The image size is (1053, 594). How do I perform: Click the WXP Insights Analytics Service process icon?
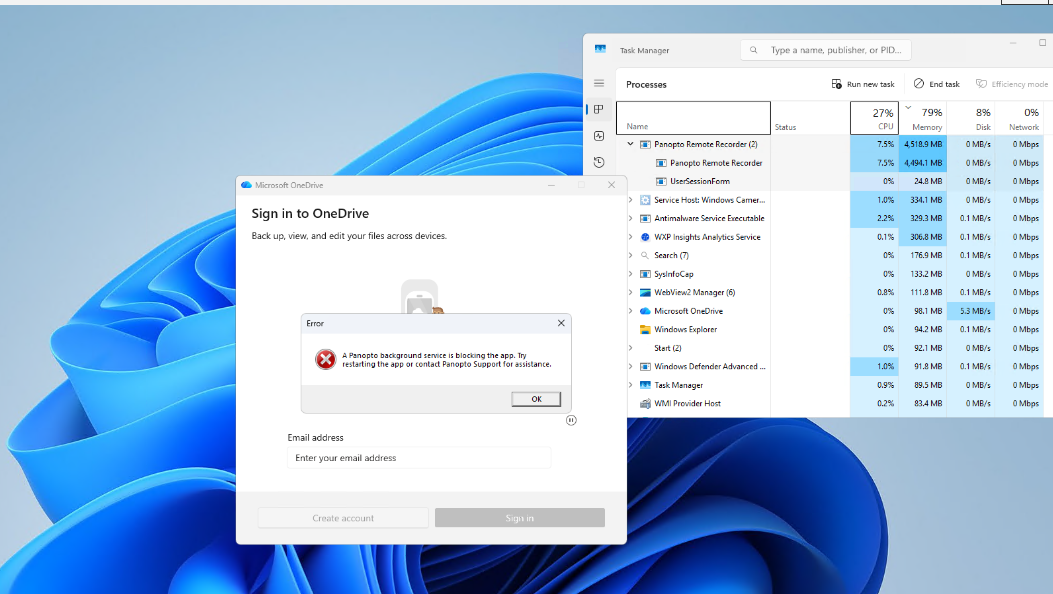tap(645, 237)
